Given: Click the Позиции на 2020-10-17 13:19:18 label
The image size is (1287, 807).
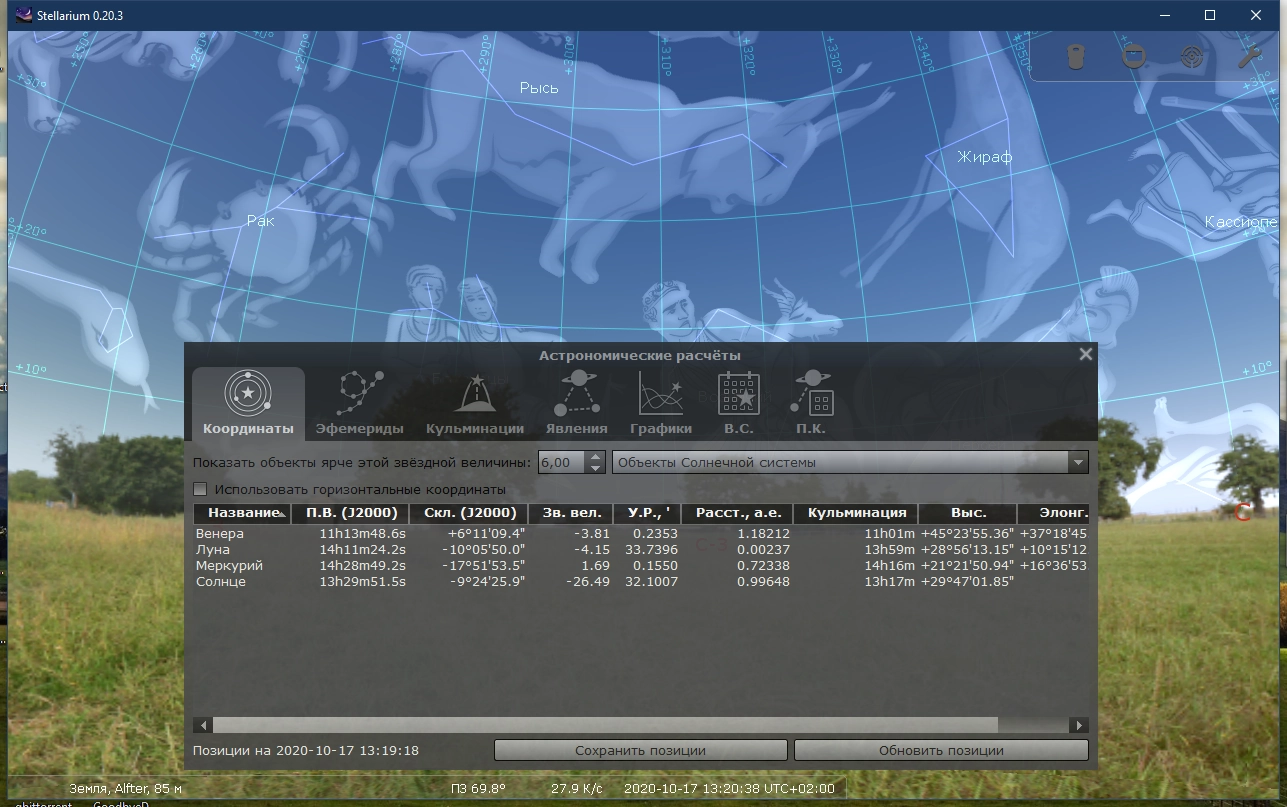Looking at the screenshot, I should 305,750.
